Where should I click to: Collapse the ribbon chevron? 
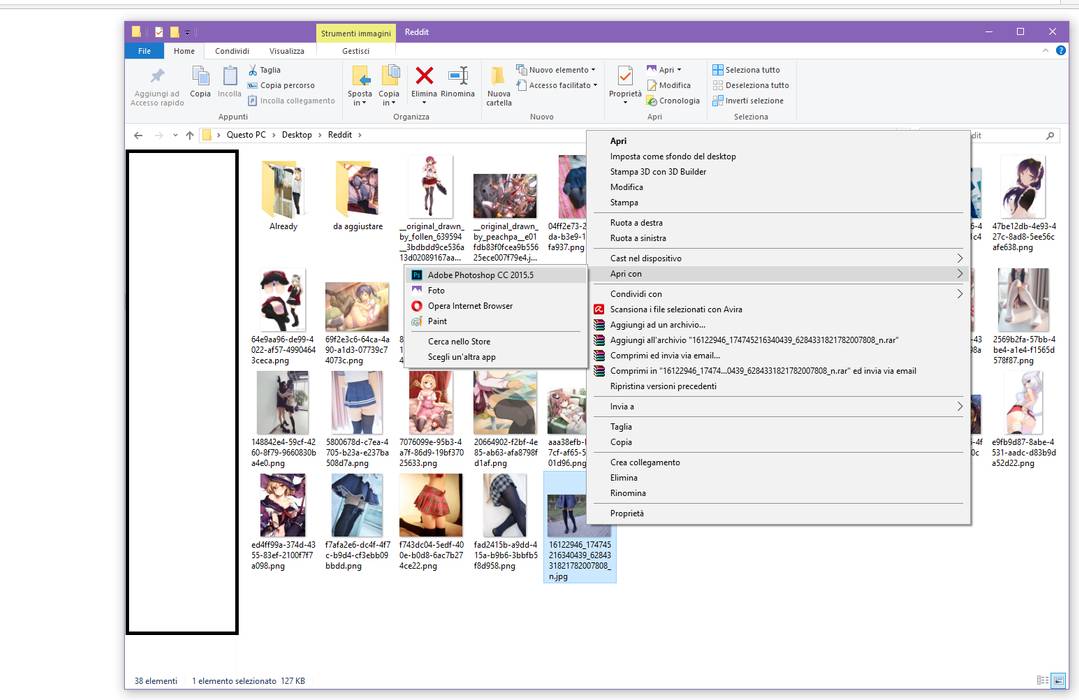tap(1045, 50)
